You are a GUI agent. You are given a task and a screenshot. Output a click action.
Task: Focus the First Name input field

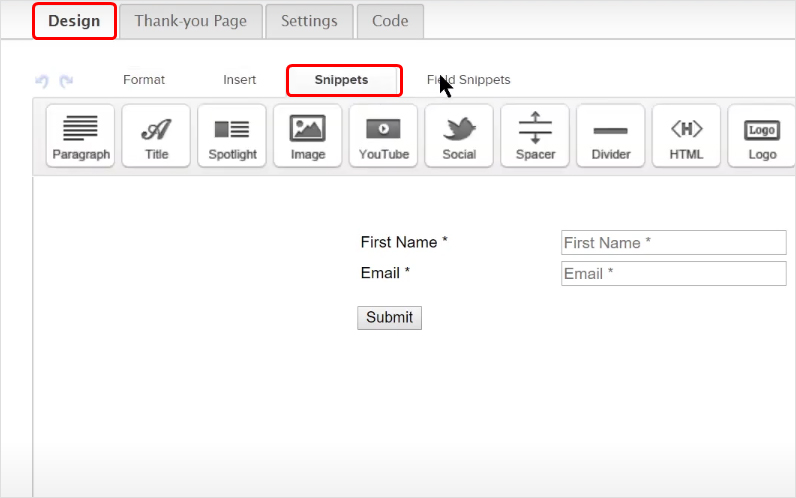[674, 243]
